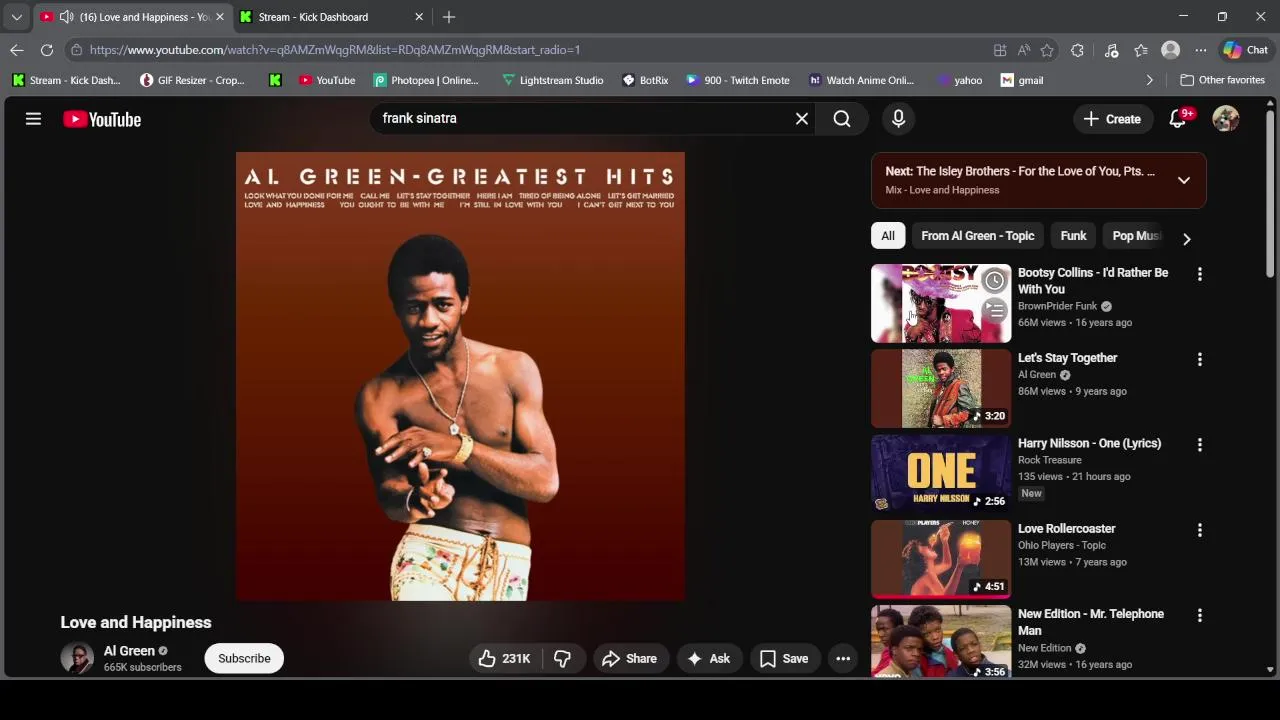The image size is (1280, 720).
Task: Subscribe to the Al Green channel
Action: 244,658
